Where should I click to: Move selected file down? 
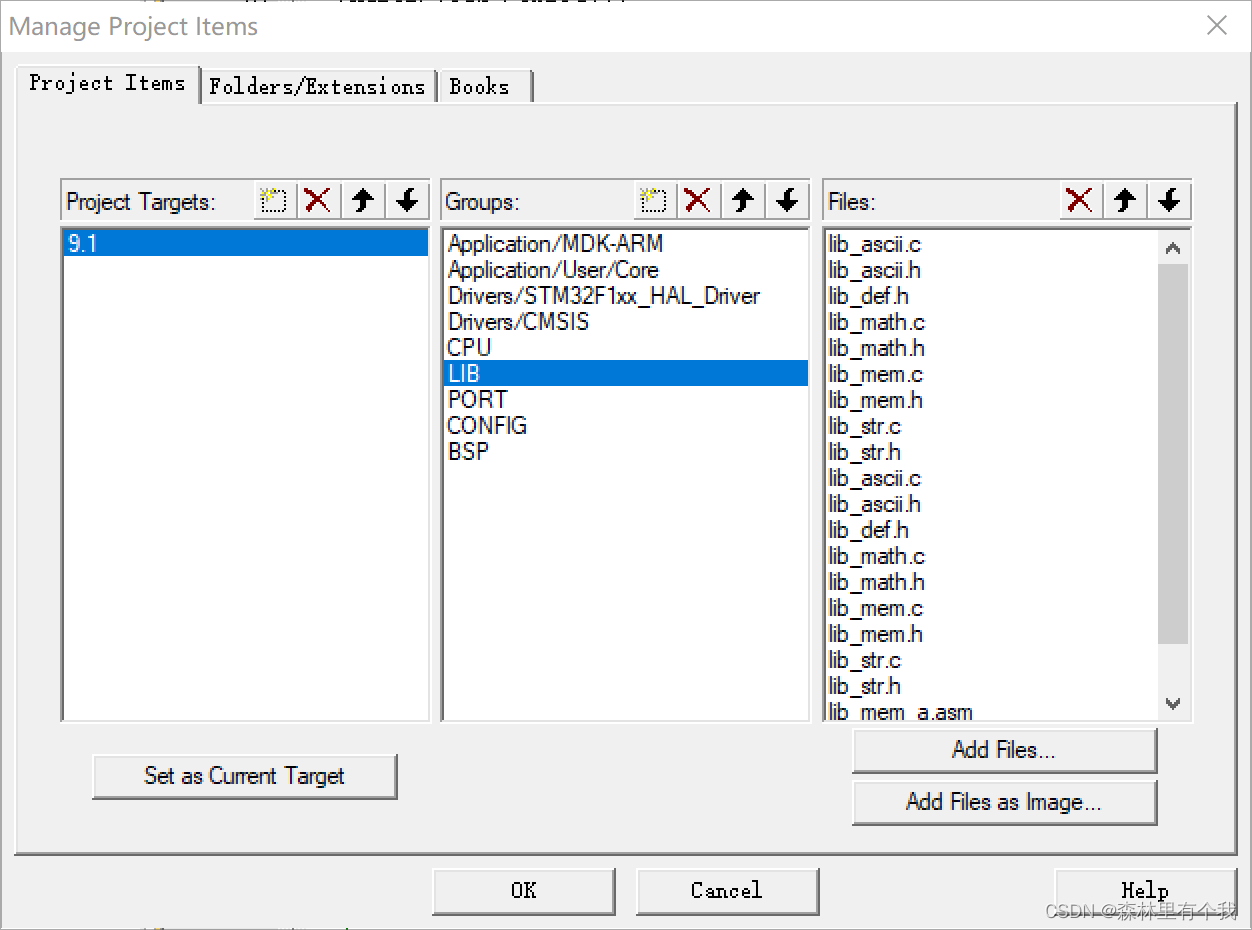pyautogui.click(x=1169, y=200)
